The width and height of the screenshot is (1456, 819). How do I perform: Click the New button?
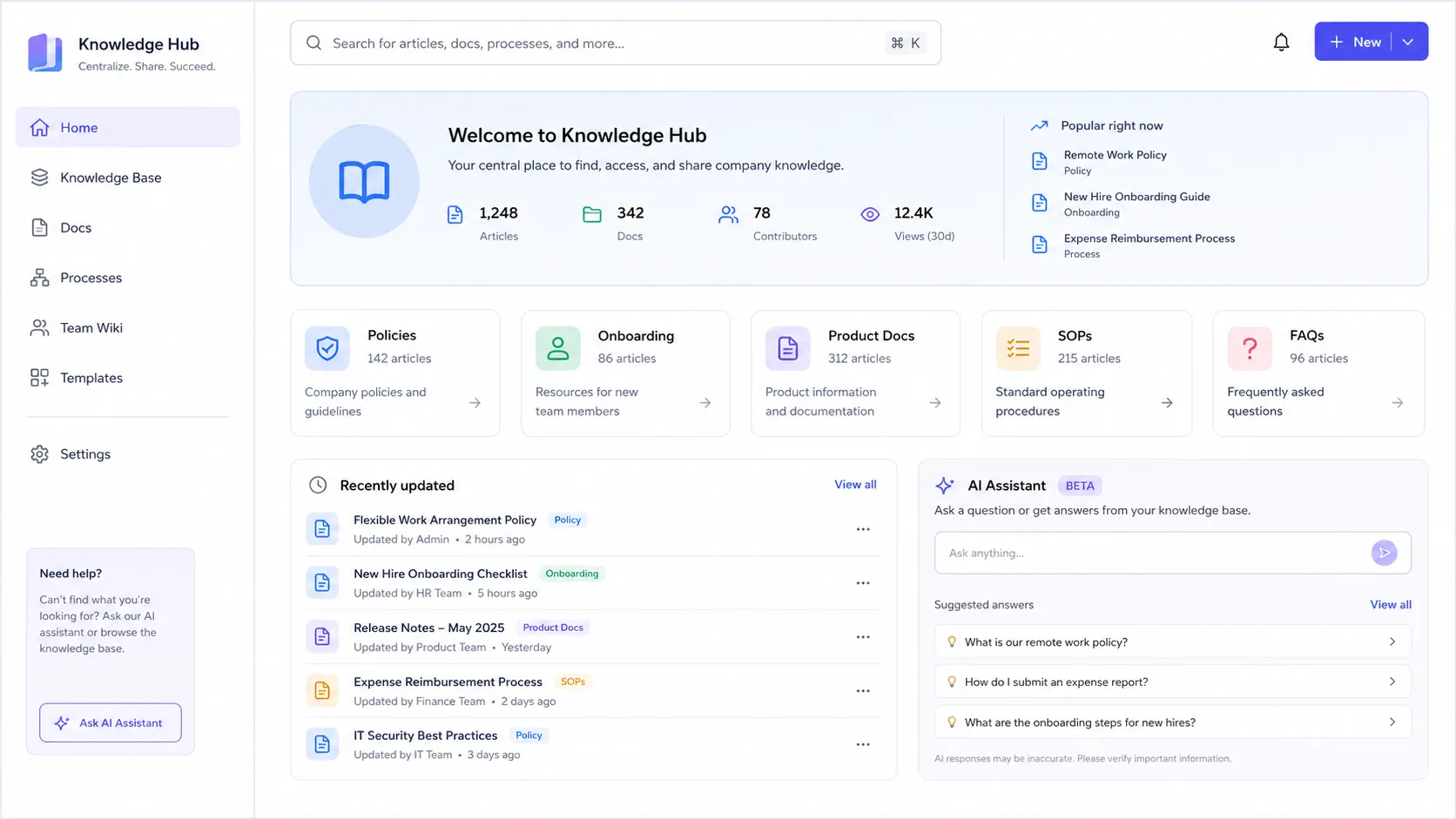click(1354, 42)
